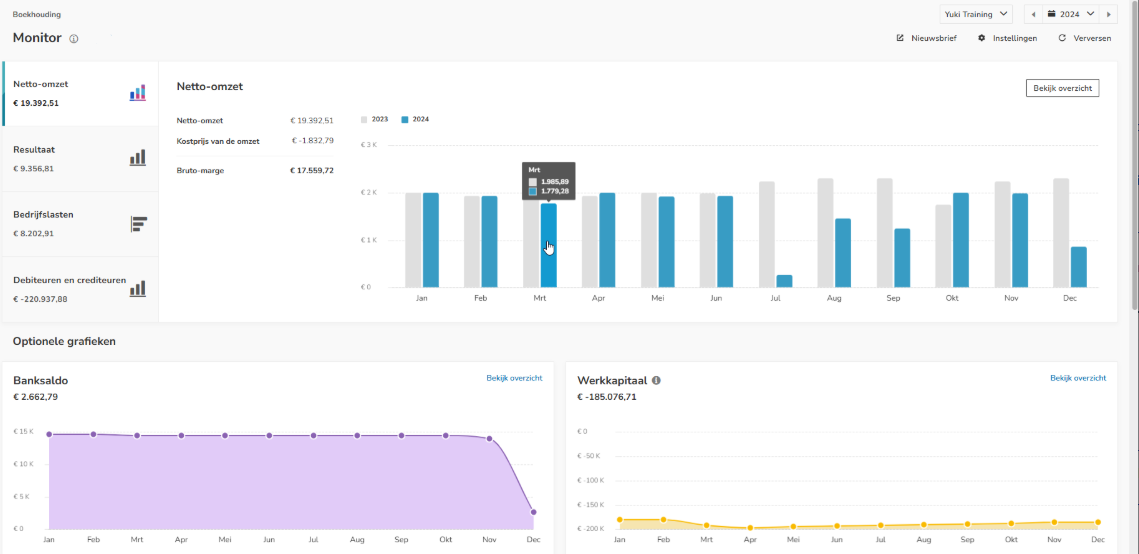Open Bekijk overzicht link for Banksaldo
Image resolution: width=1139 pixels, height=554 pixels.
point(514,378)
